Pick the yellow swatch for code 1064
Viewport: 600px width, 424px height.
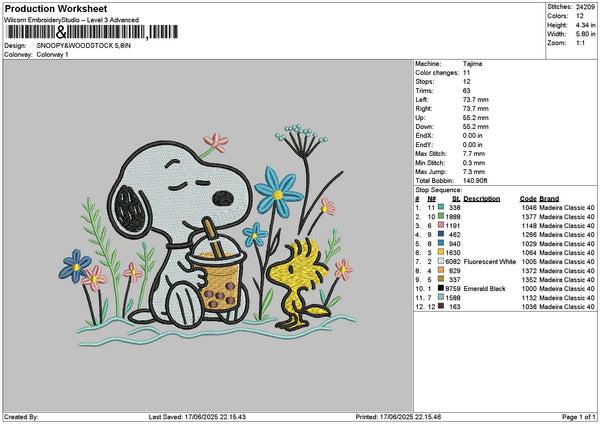pyautogui.click(x=441, y=252)
